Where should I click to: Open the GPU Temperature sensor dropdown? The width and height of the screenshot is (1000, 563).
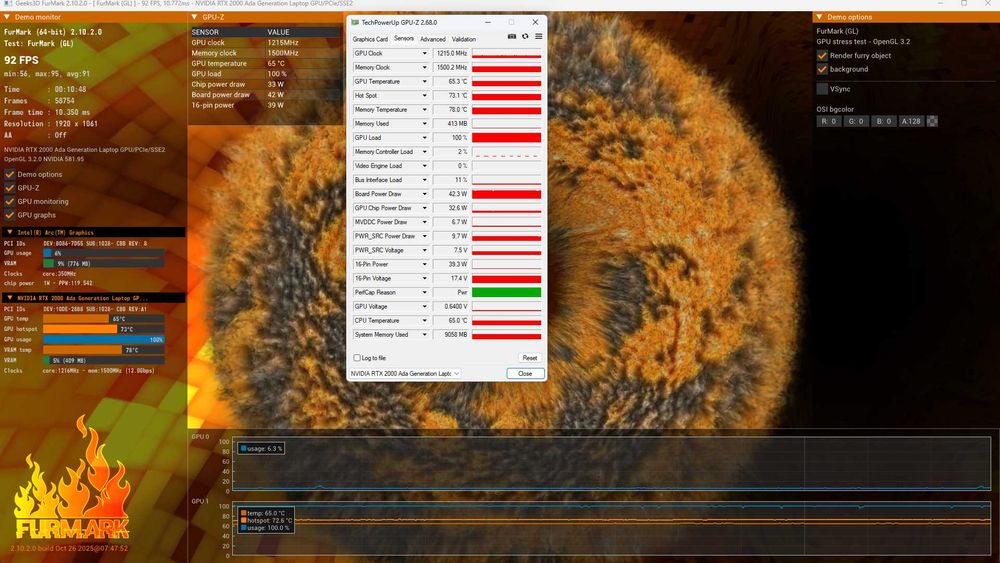(424, 82)
